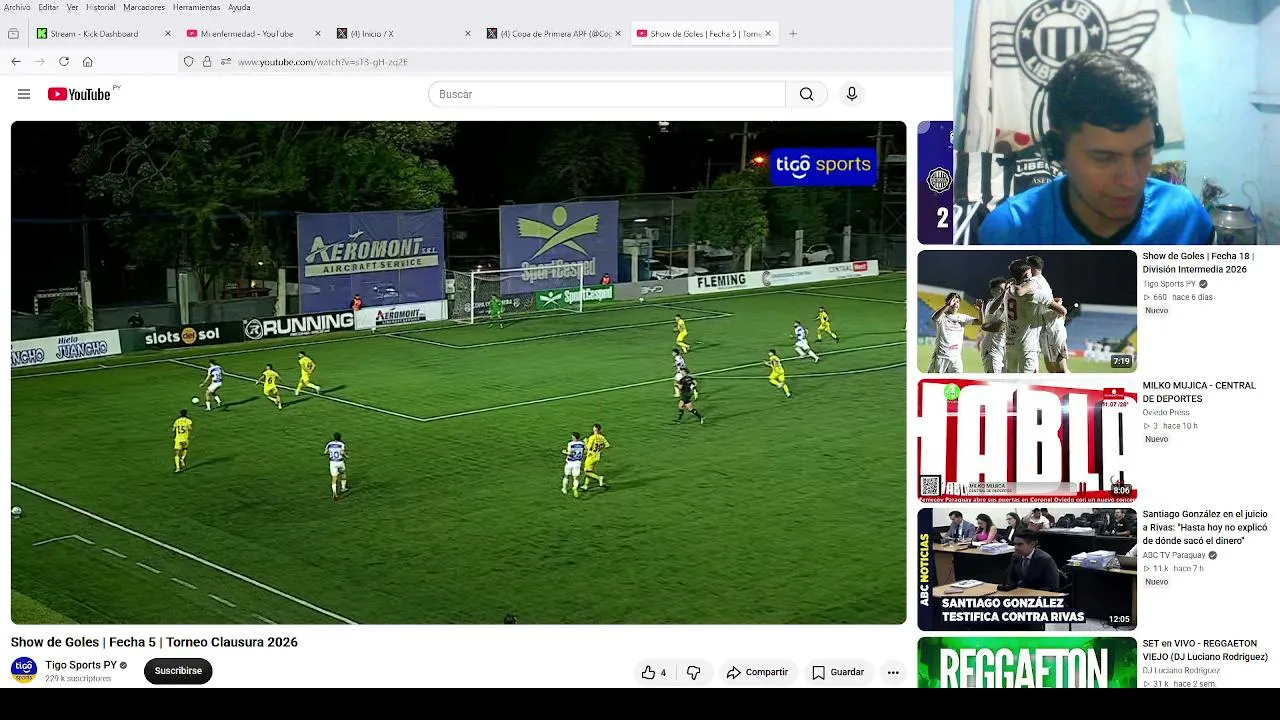The width and height of the screenshot is (1280, 720).
Task: Open the Reggaeton Viejo live thumbnail
Action: pyautogui.click(x=1027, y=662)
